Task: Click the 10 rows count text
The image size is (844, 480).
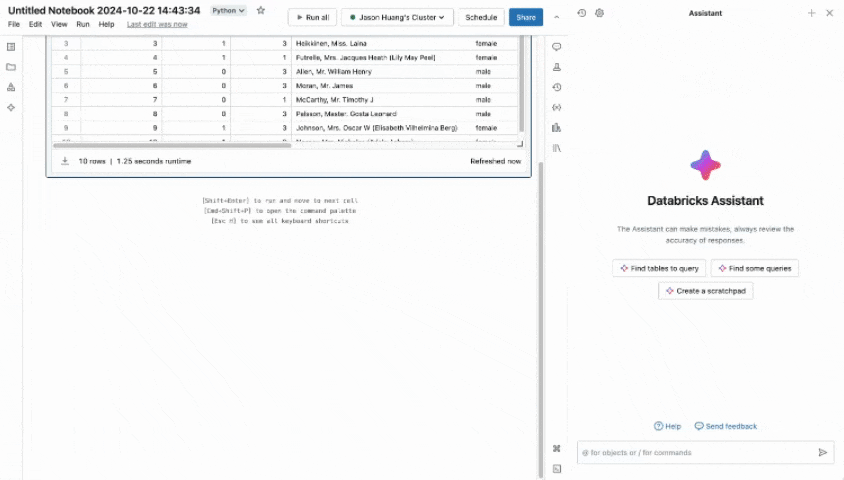Action: [92, 161]
